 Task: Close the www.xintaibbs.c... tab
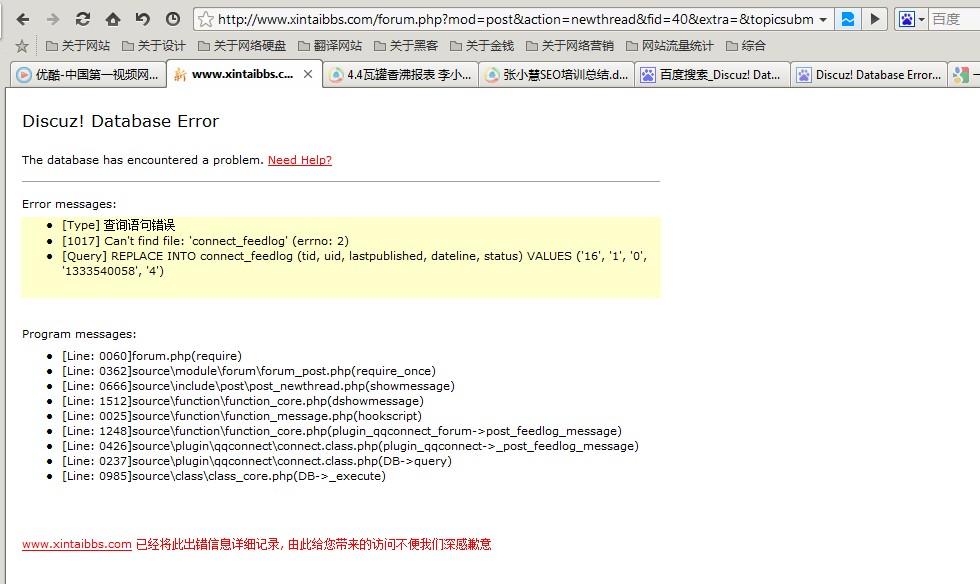tap(308, 74)
